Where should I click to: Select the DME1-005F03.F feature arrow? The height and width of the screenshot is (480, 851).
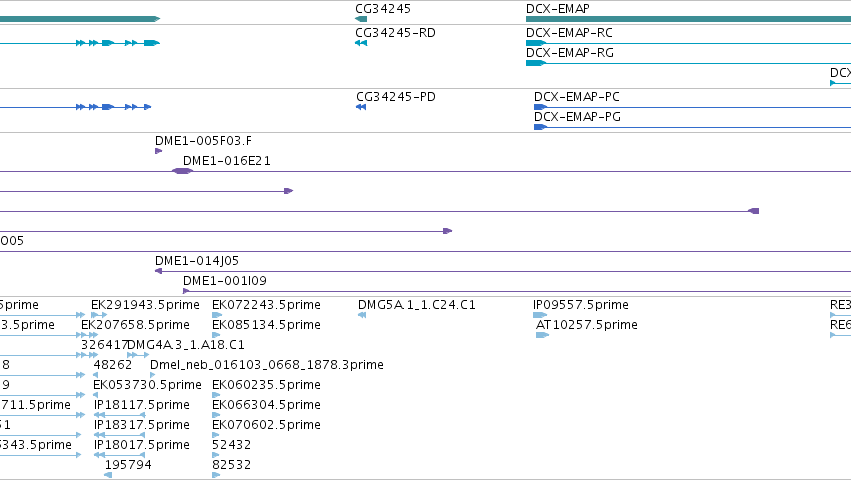(158, 151)
